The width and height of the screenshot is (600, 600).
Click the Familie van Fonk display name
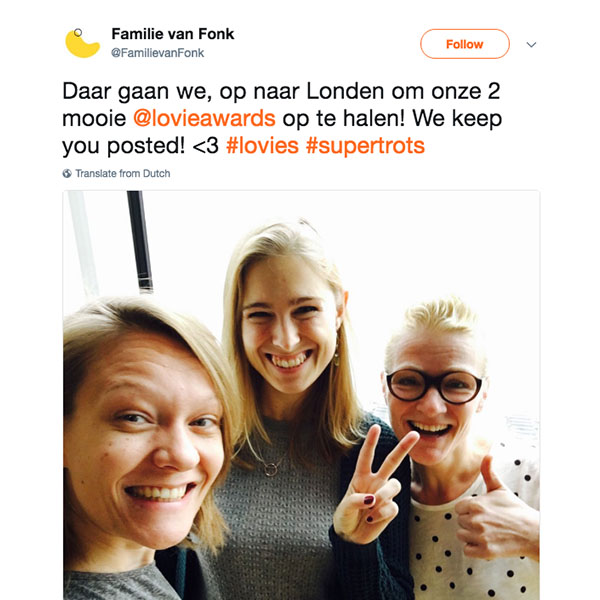pos(173,34)
